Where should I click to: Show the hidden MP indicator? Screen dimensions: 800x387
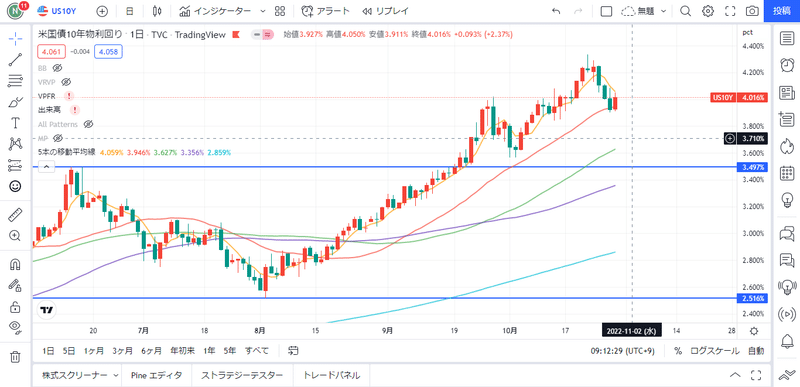click(x=58, y=138)
